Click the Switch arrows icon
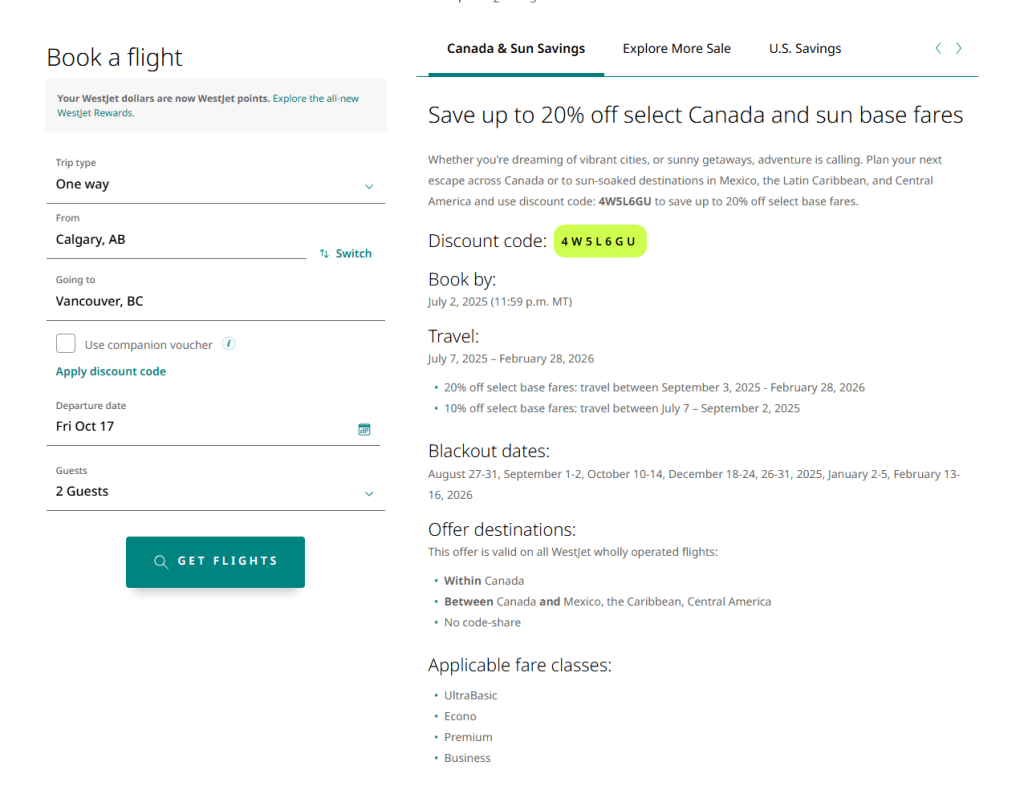This screenshot has width=1024, height=786. pyautogui.click(x=324, y=254)
